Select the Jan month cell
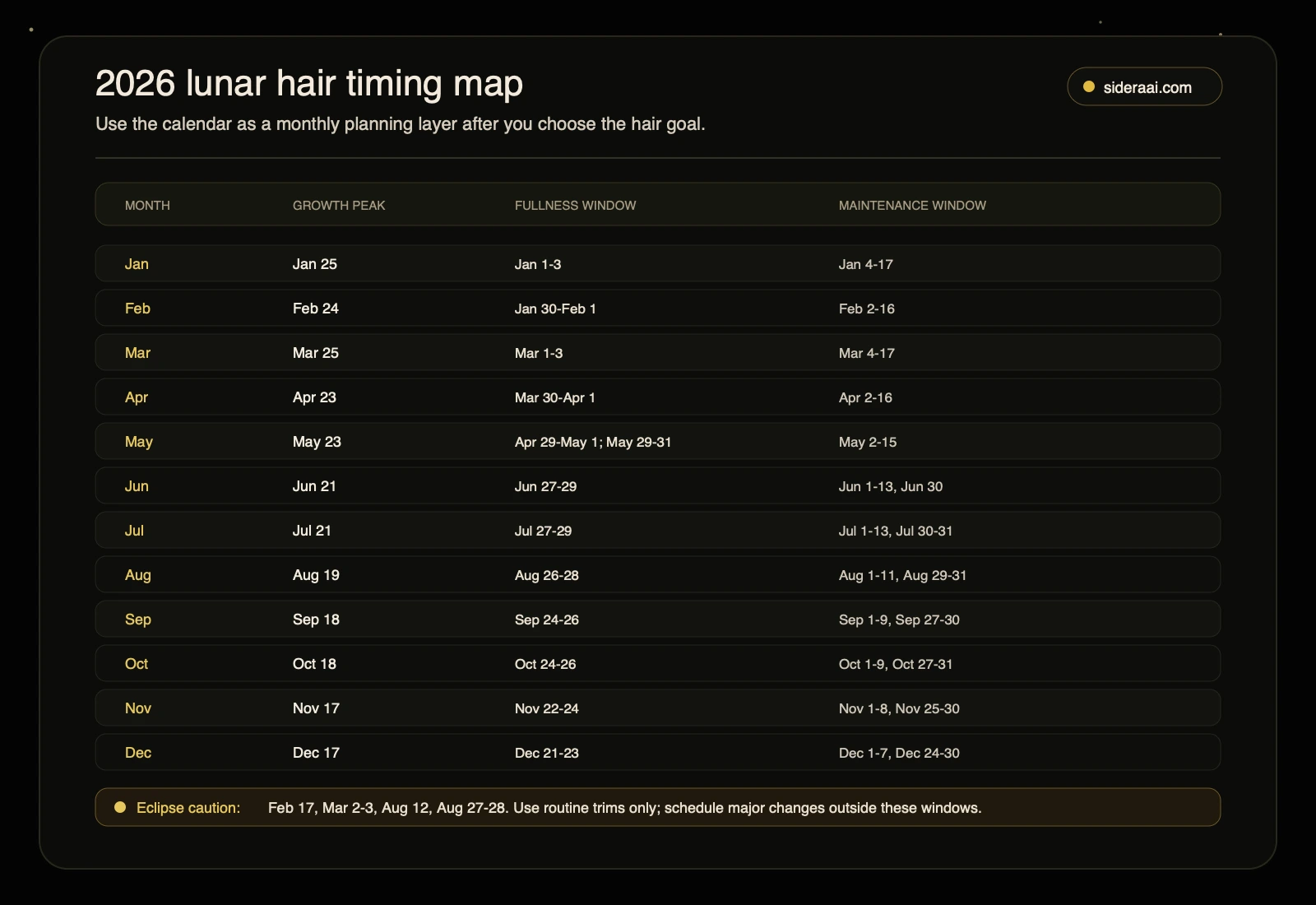1316x905 pixels. pyautogui.click(x=137, y=264)
